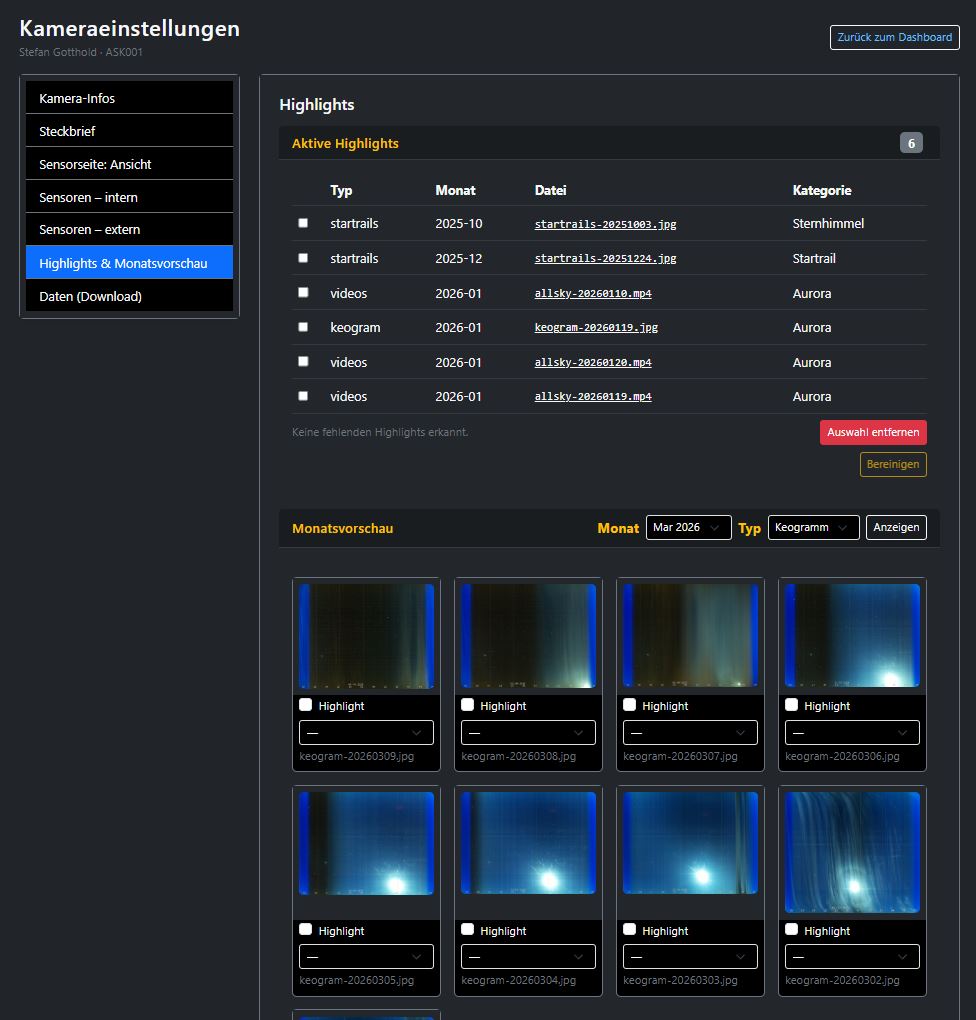
Task: Open the keogram-20260309.jpg thumbnail preview
Action: (x=366, y=636)
